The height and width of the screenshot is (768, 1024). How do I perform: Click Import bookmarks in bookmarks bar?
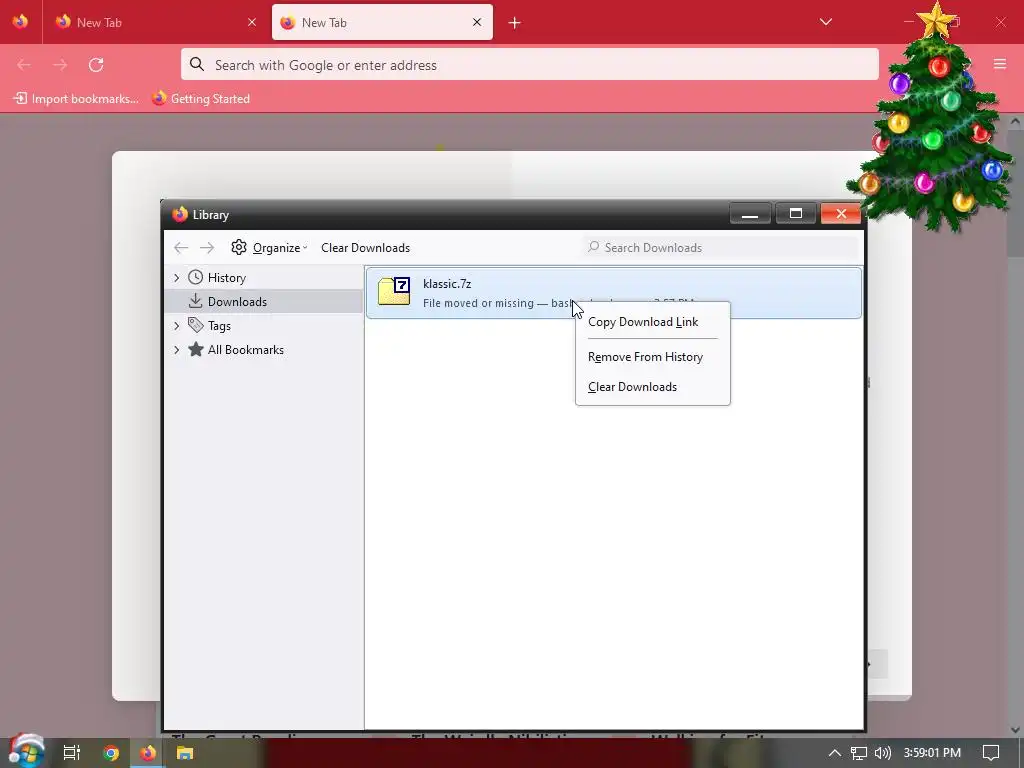76,99
